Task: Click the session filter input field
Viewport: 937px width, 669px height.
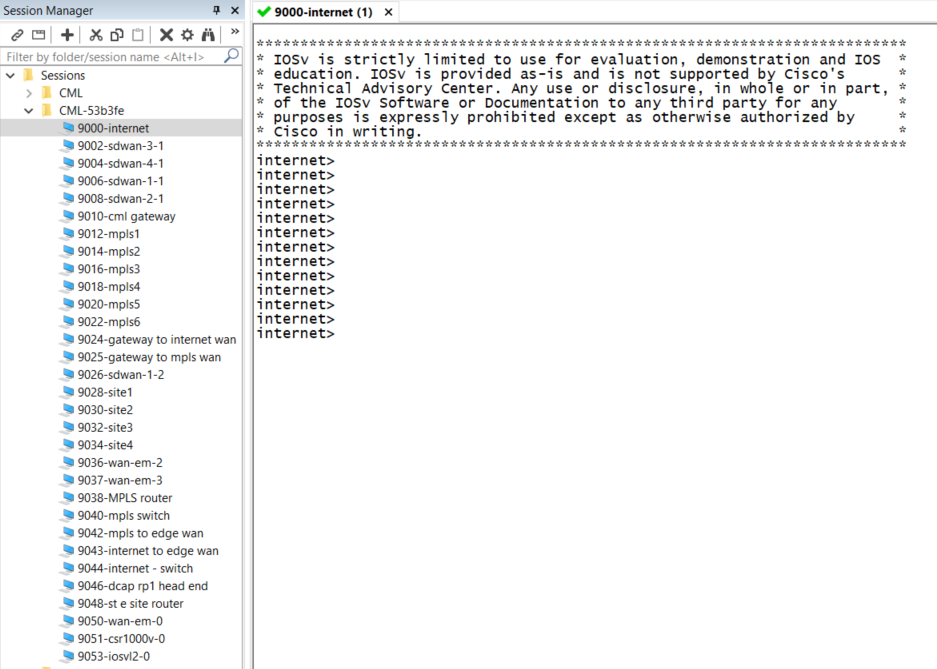Action: coord(110,57)
